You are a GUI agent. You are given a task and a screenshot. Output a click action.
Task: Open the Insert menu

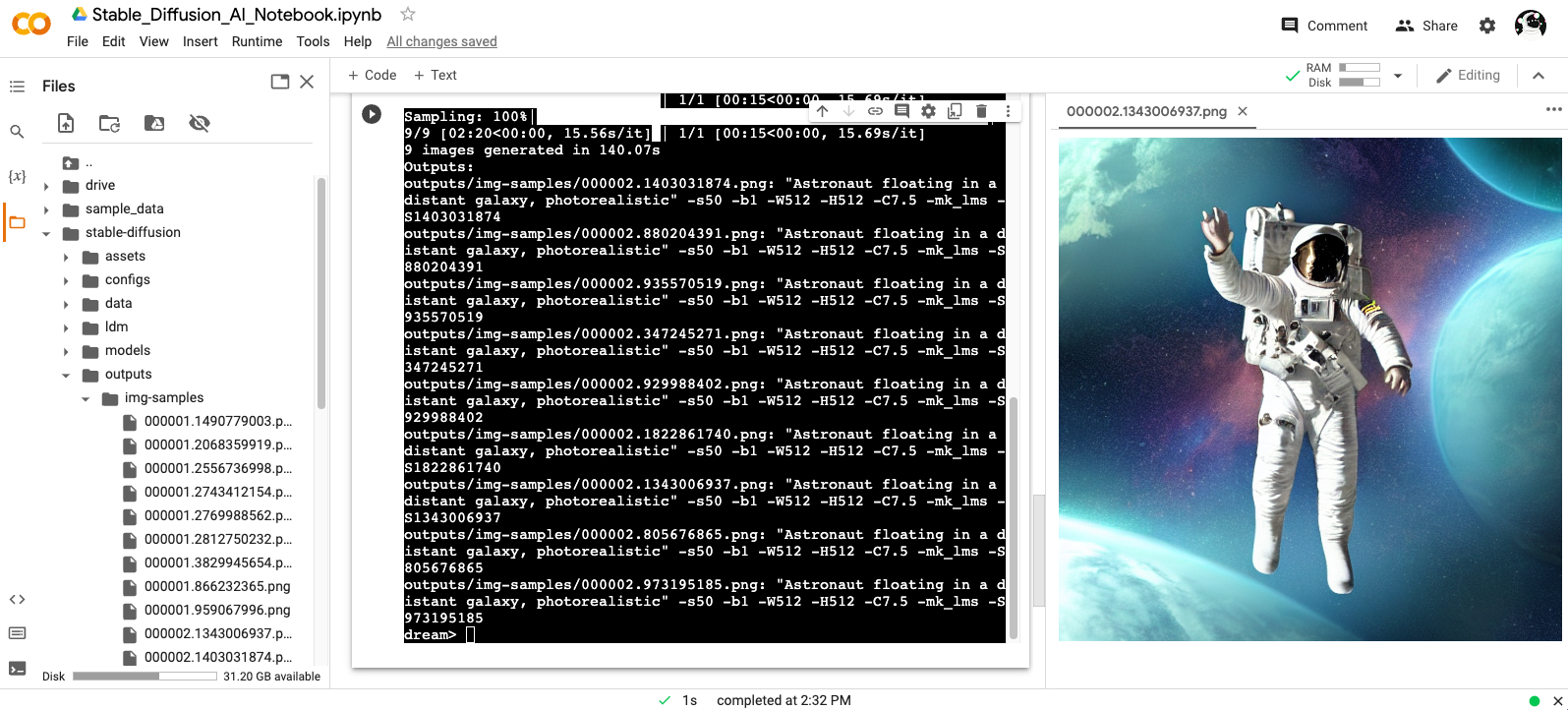tap(201, 41)
